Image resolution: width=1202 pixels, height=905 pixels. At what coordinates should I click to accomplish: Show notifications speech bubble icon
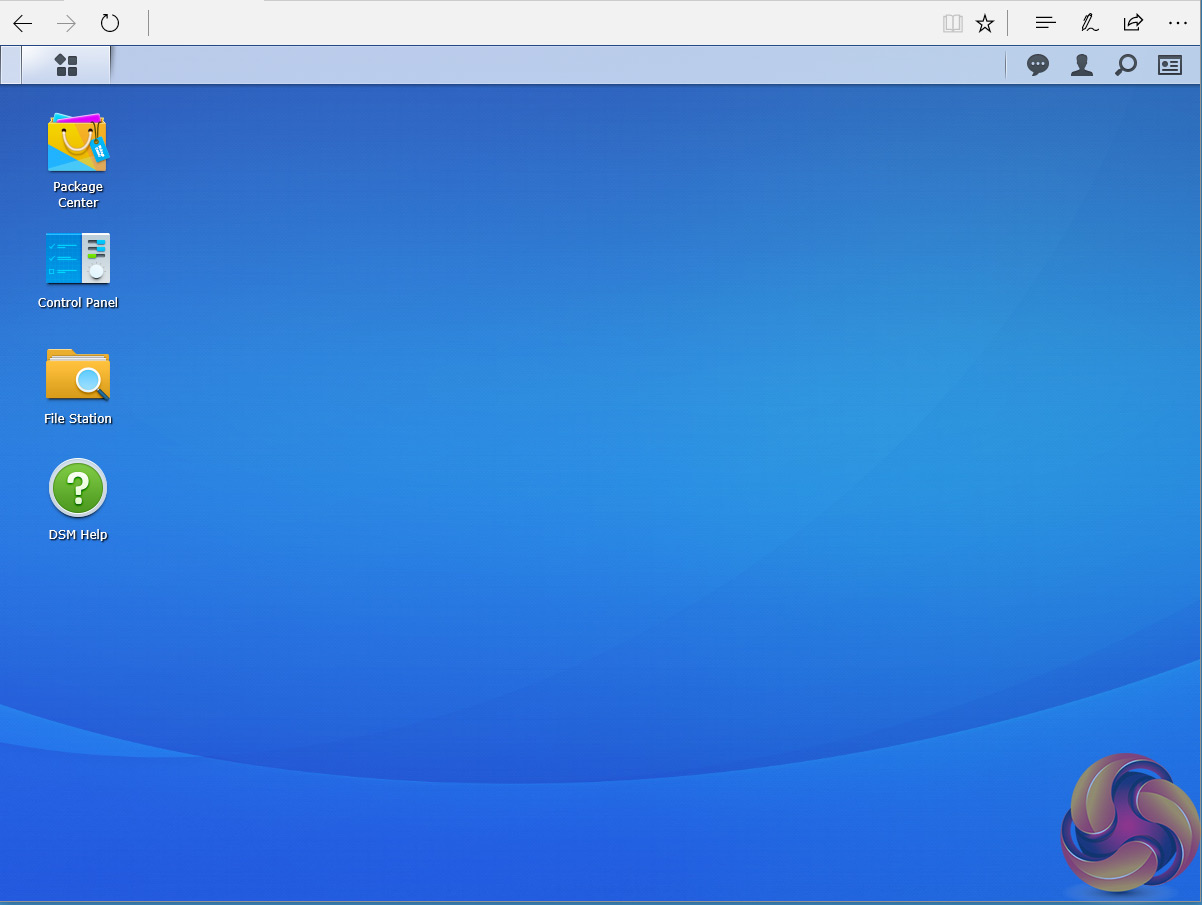point(1038,65)
